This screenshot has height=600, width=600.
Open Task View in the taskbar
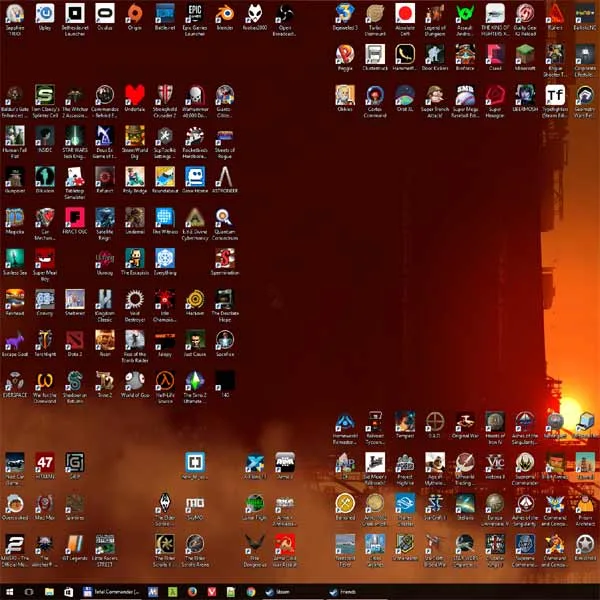pyautogui.click(x=29, y=592)
